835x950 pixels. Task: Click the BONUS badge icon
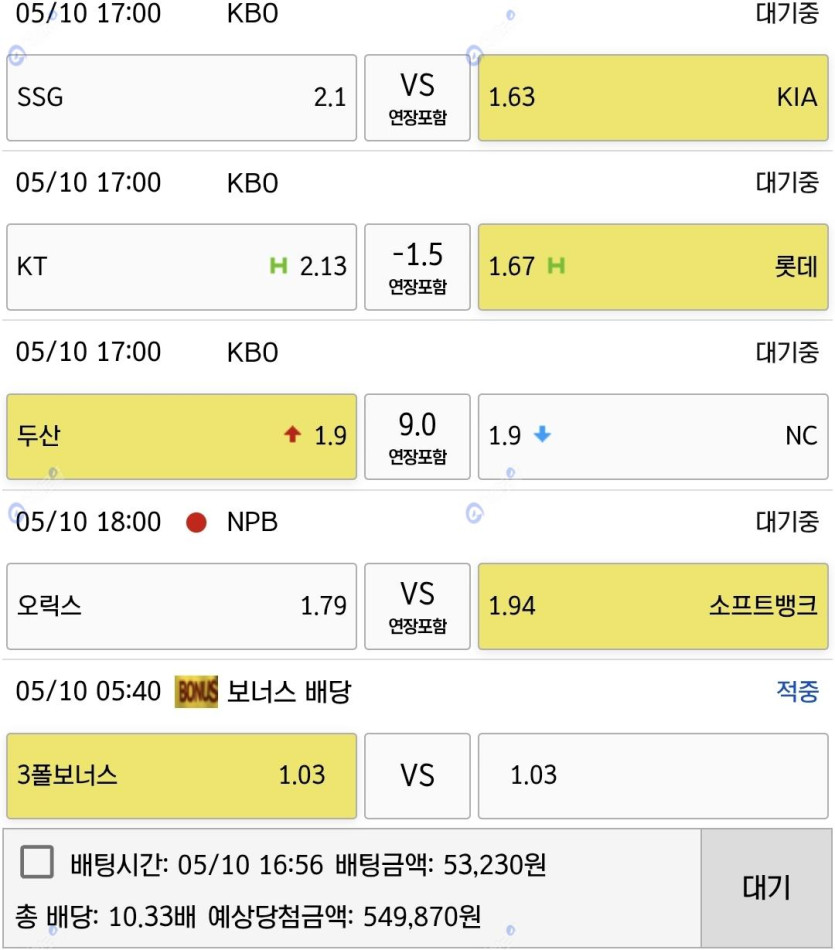[x=196, y=691]
